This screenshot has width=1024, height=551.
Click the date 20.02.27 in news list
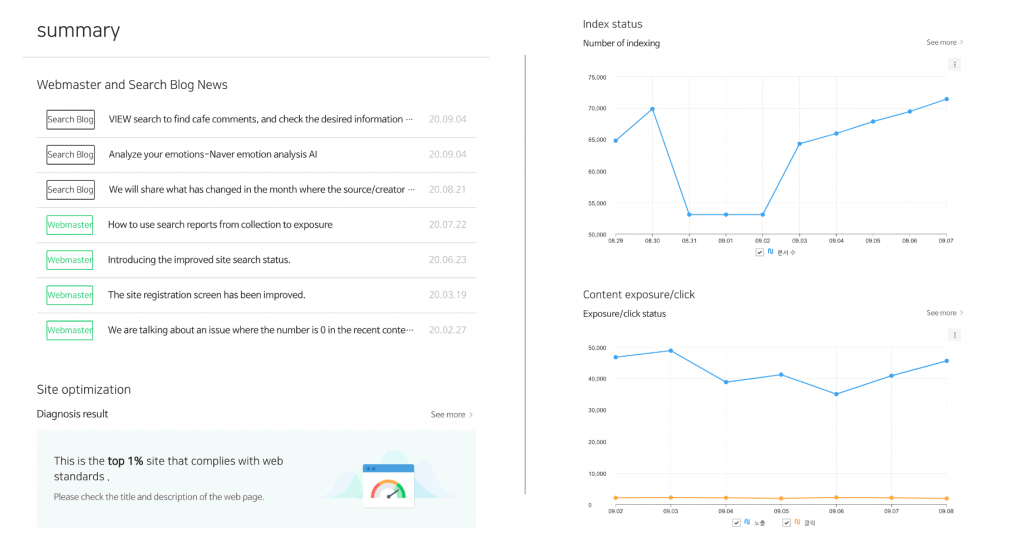[447, 330]
